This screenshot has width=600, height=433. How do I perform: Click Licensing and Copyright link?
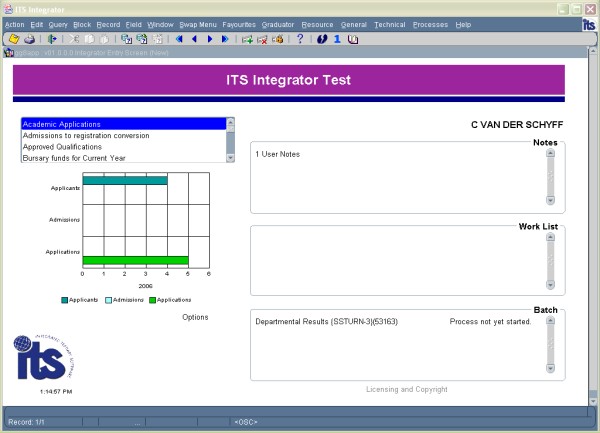pyautogui.click(x=407, y=389)
